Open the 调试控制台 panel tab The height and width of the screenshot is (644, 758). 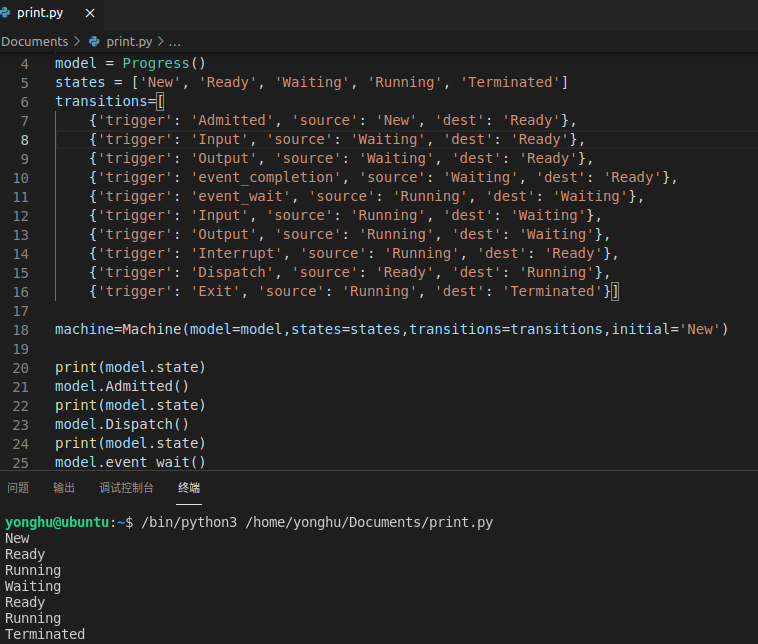(x=126, y=488)
